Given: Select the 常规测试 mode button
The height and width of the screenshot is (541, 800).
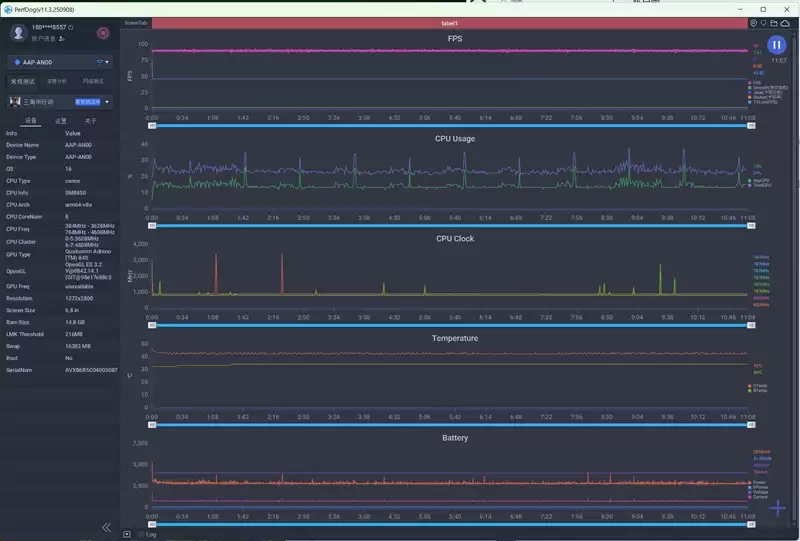Looking at the screenshot, I should point(22,81).
